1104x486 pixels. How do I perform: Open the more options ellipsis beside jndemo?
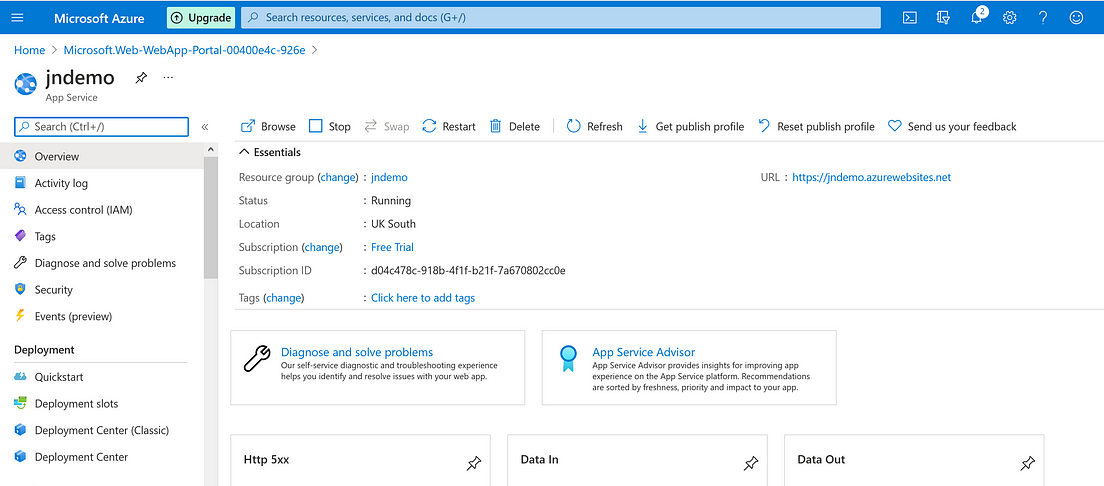[x=168, y=77]
